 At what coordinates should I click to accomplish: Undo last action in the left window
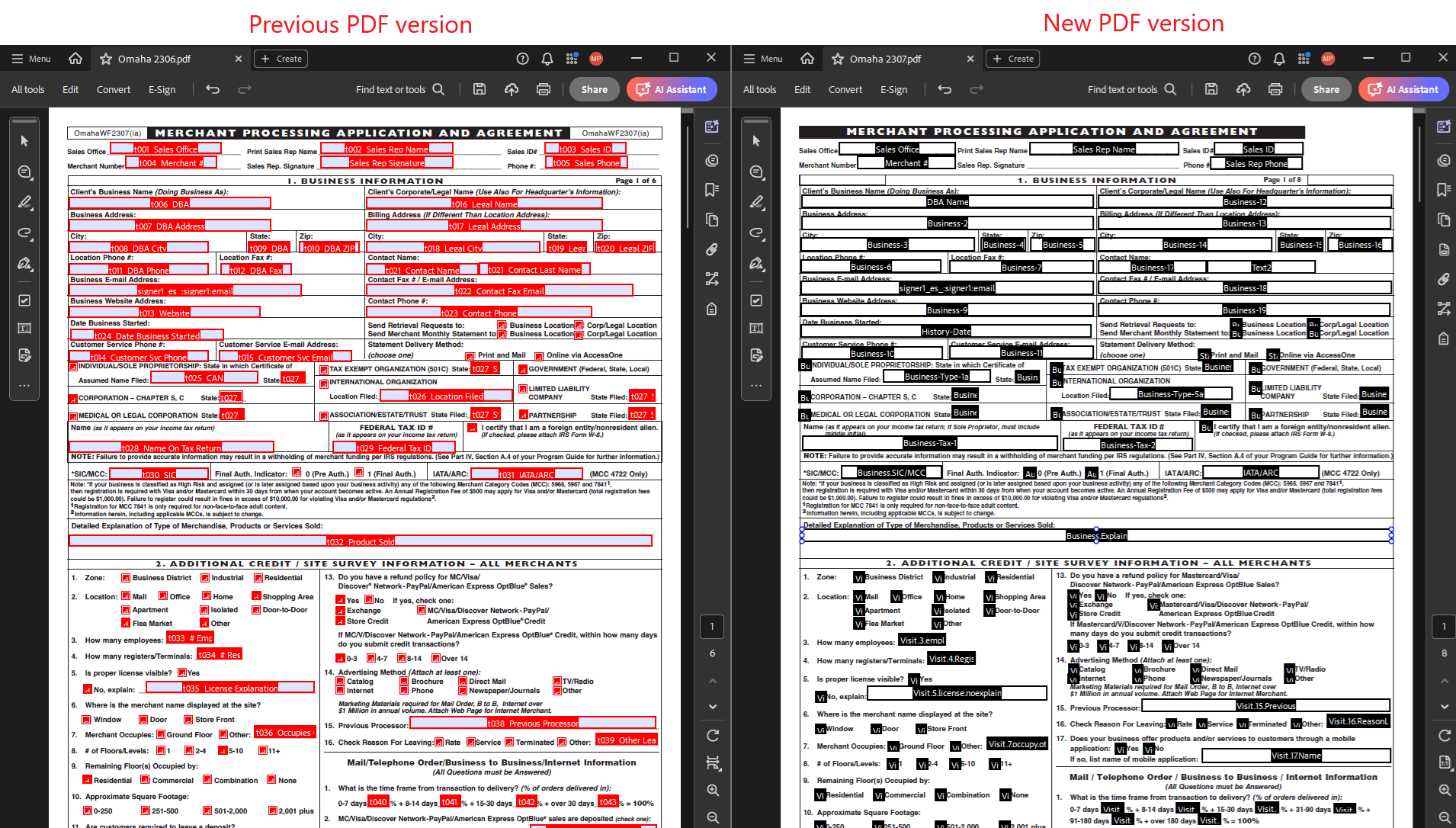213,89
